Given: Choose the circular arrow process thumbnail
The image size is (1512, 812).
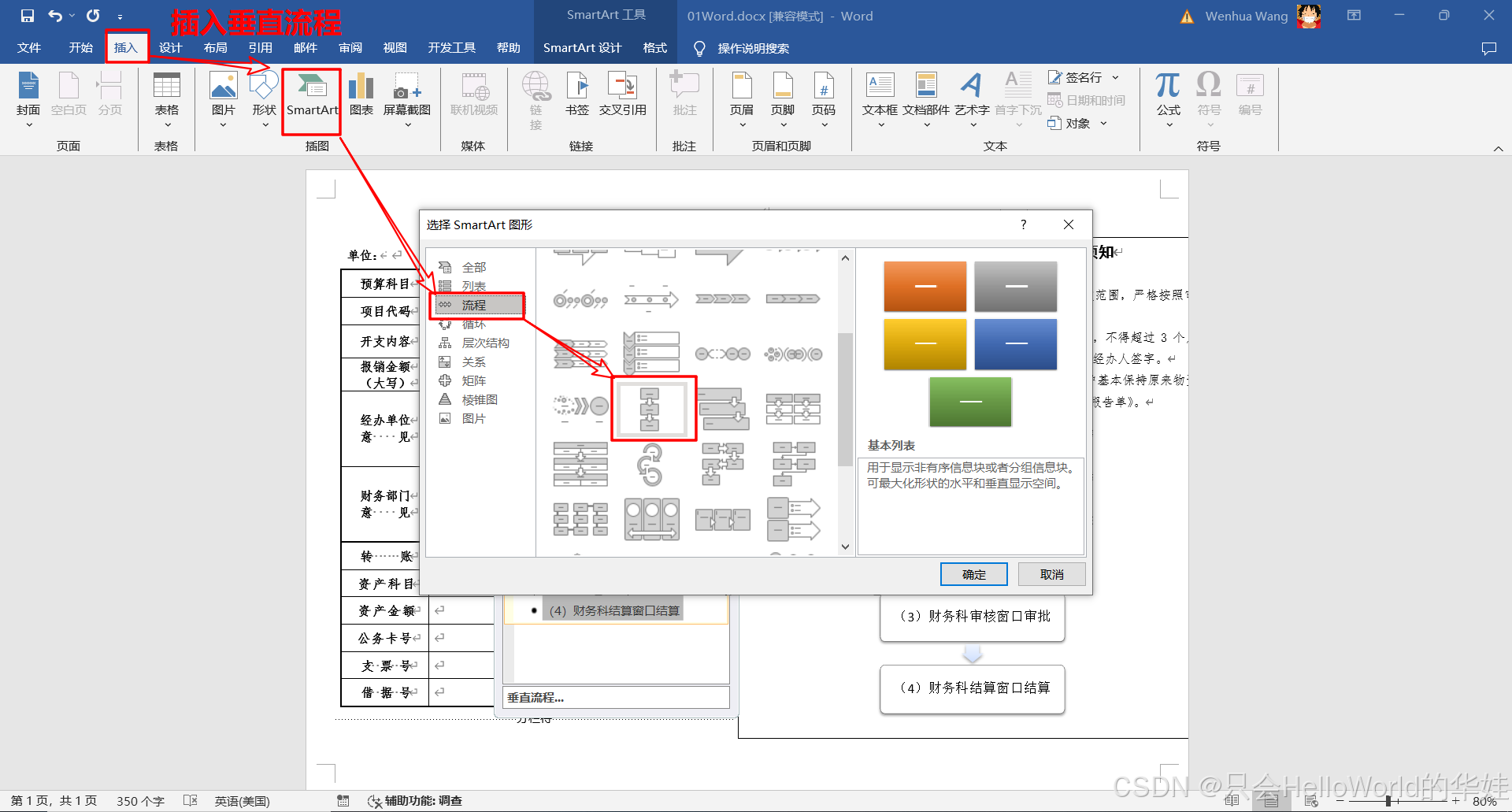Looking at the screenshot, I should coord(650,464).
